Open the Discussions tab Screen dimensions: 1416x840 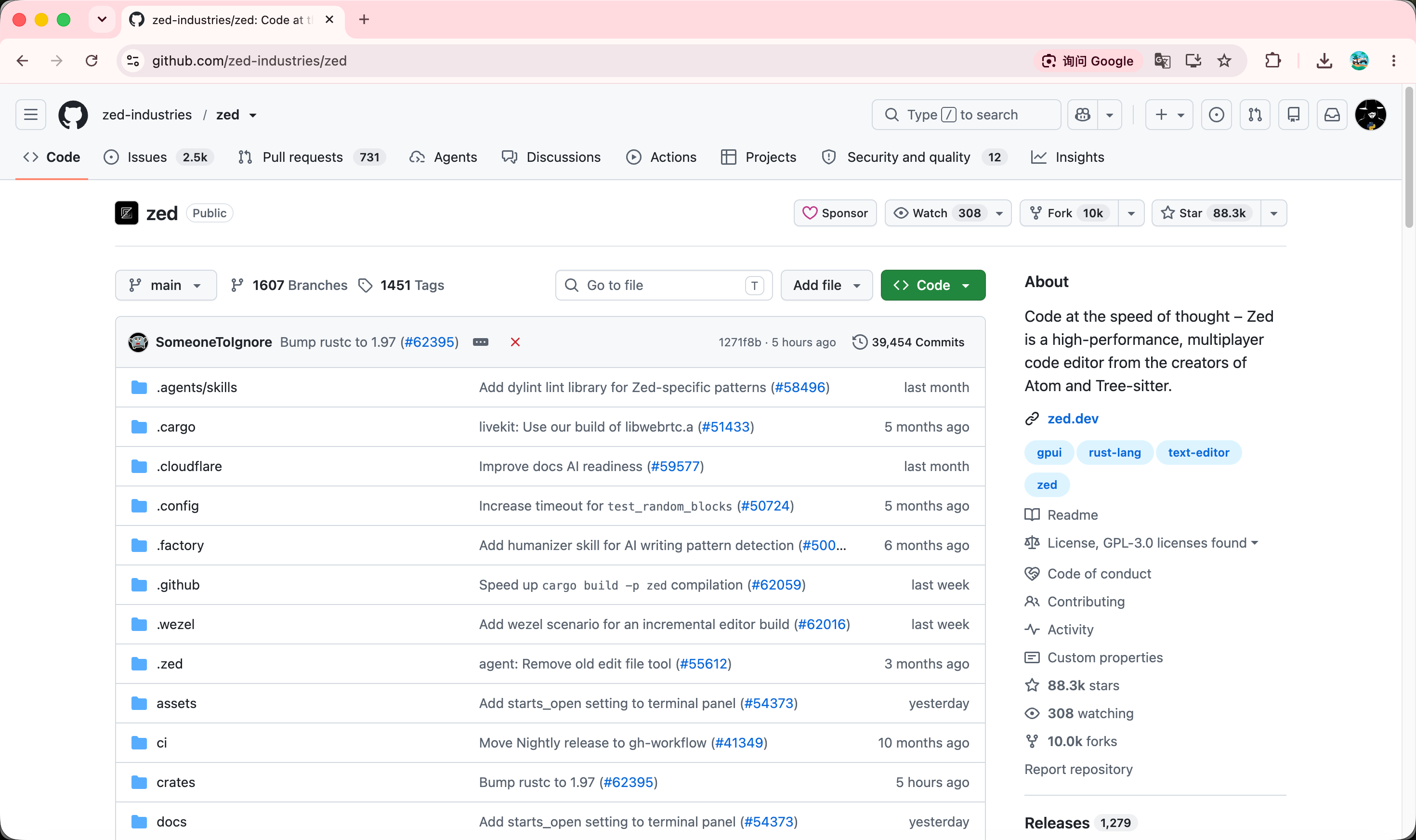(x=551, y=157)
